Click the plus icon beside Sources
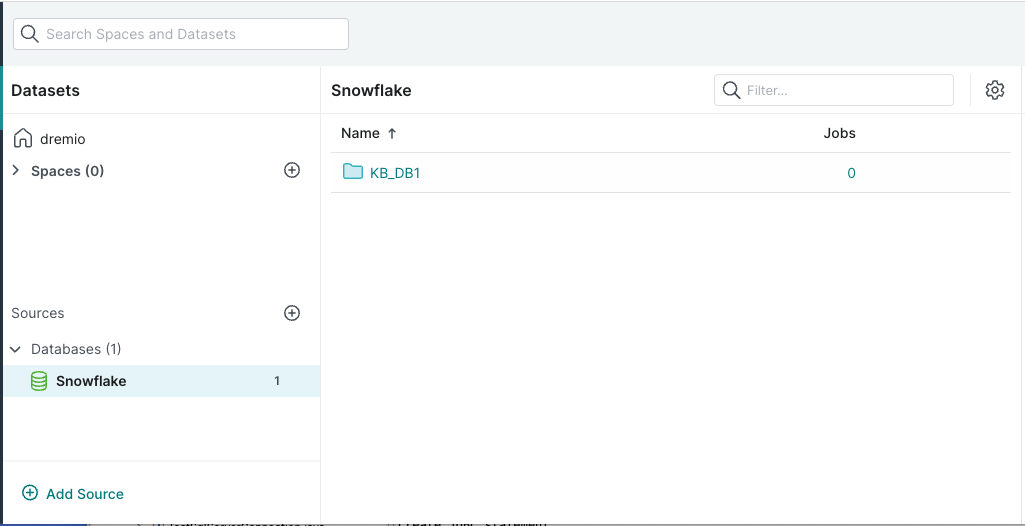Screen dimensions: 1025x526 coord(292,313)
